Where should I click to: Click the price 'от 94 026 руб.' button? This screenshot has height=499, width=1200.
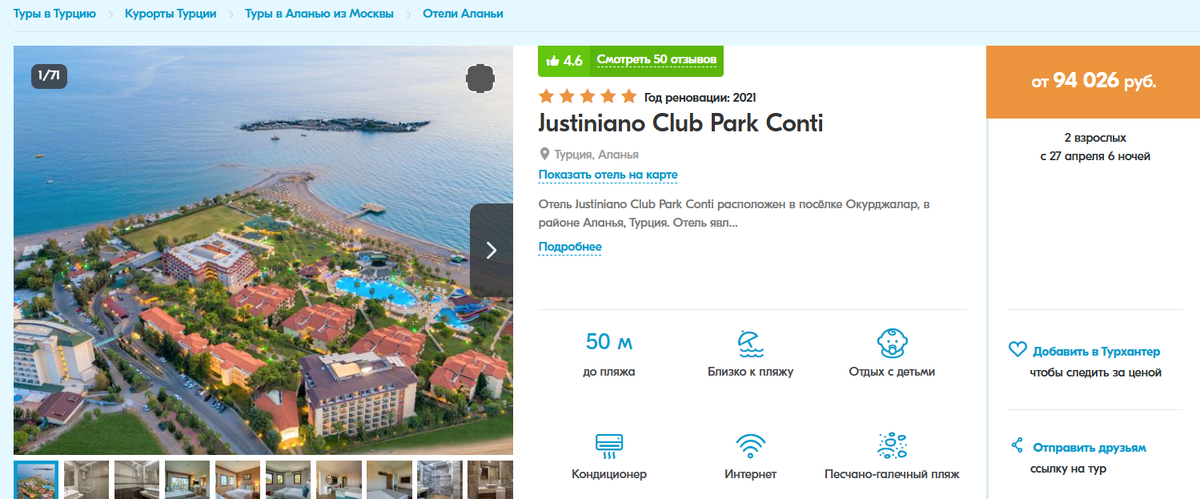click(1093, 82)
